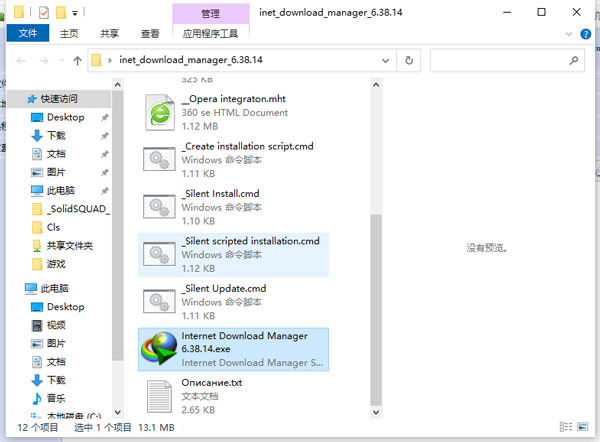Select the Описание.txt file icon
Viewport: 600px width, 442px height.
(x=159, y=396)
